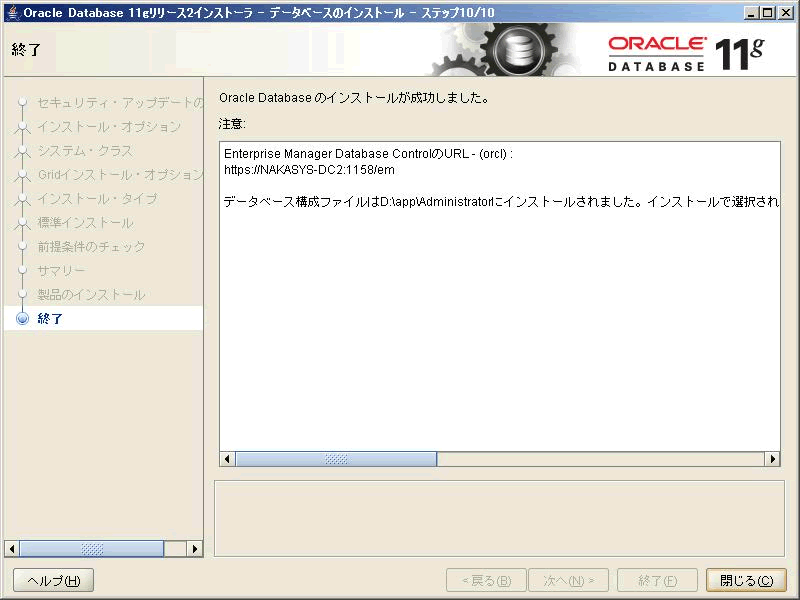Select the インストール・タイプ step
The image size is (800, 600).
[97, 199]
